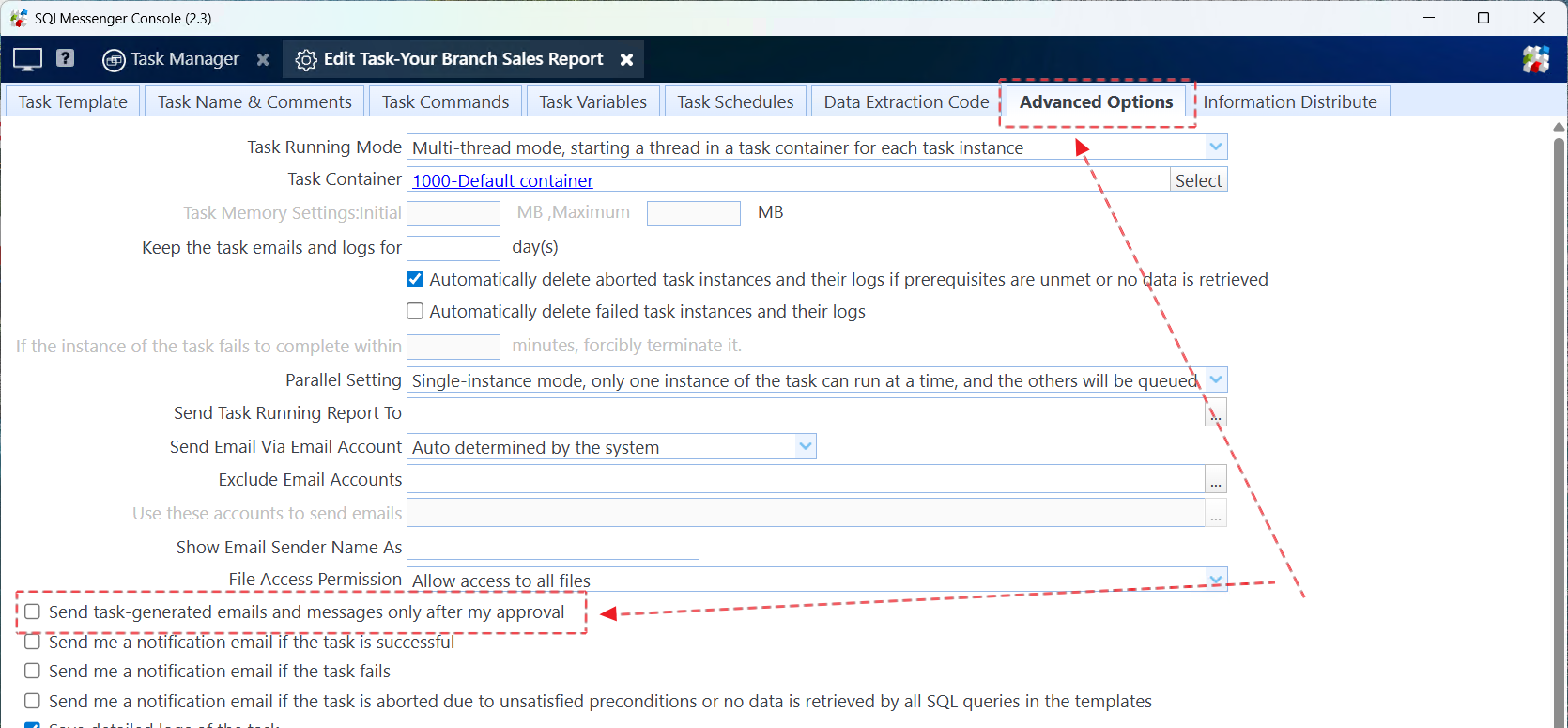The height and width of the screenshot is (728, 1568).
Task: Switch to the Information Distribute tab
Action: click(1289, 101)
